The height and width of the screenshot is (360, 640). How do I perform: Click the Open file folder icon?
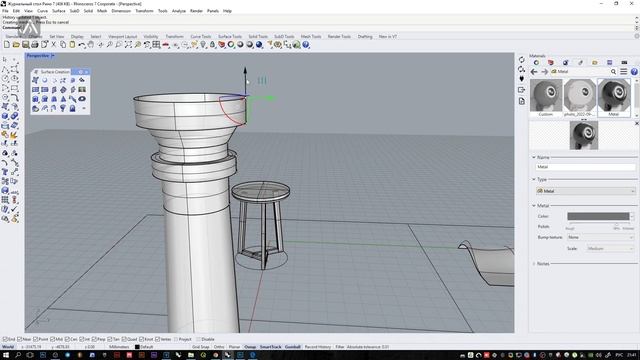16,44
